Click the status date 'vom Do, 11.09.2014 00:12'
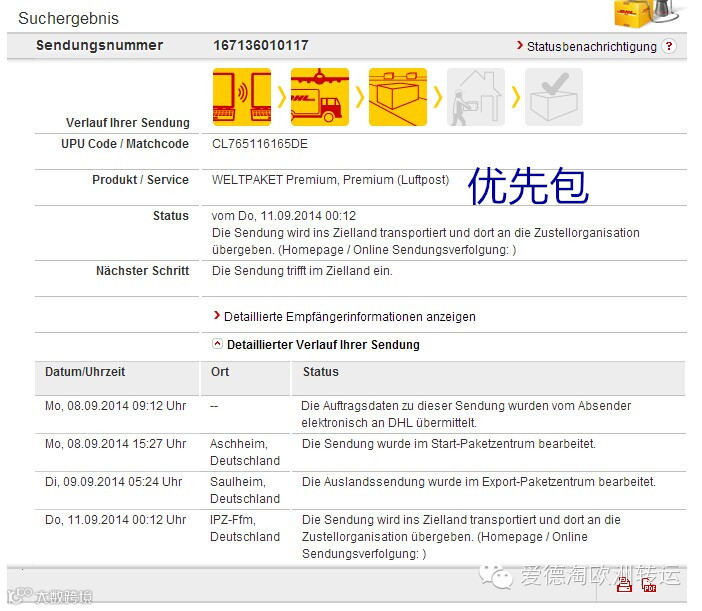702x611 pixels. [284, 216]
